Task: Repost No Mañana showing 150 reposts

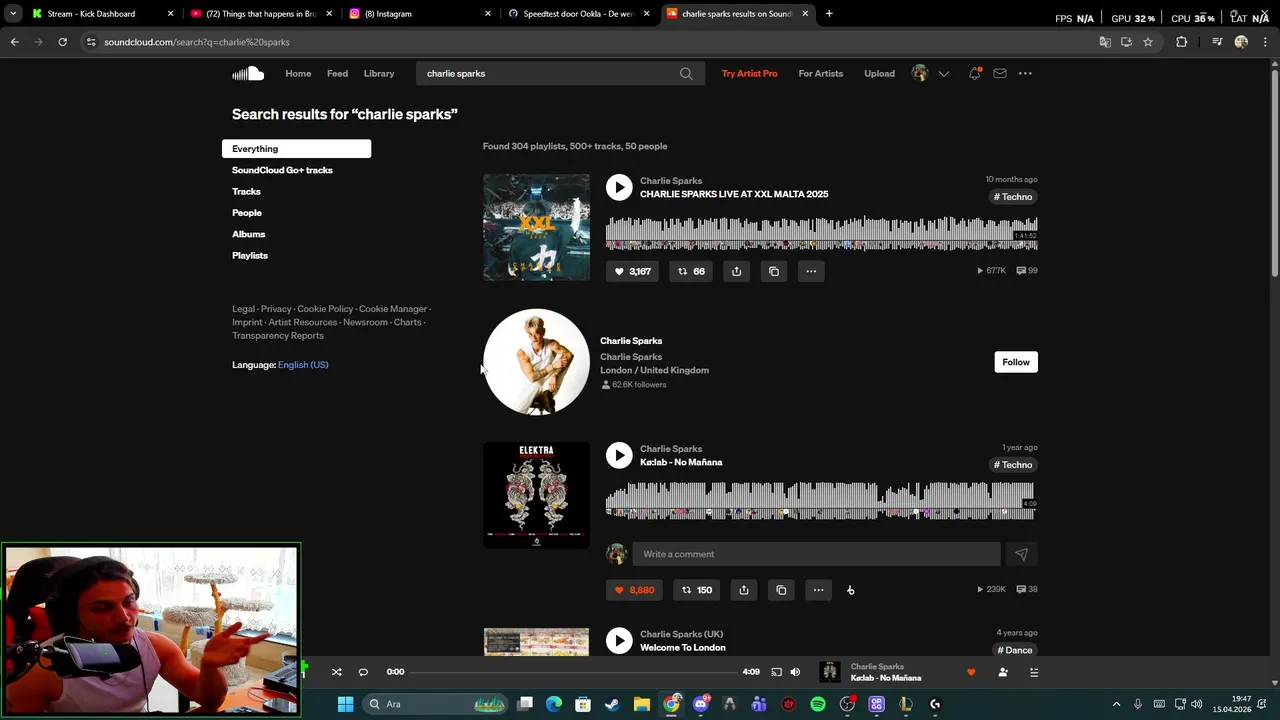Action: click(696, 590)
